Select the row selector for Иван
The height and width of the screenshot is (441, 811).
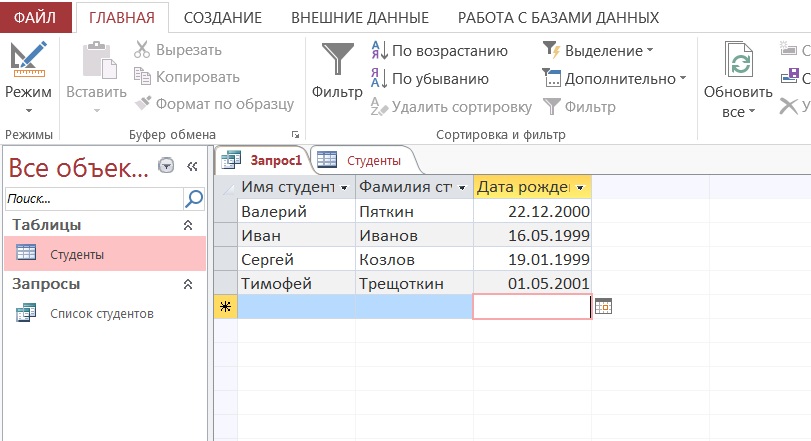coord(226,235)
